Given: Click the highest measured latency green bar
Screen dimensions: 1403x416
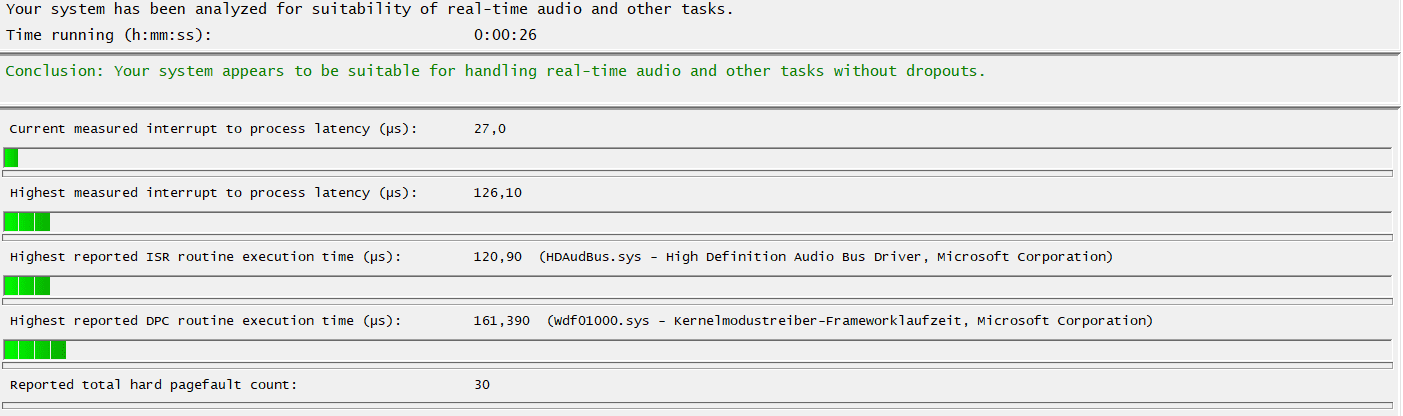Looking at the screenshot, I should tap(697, 222).
